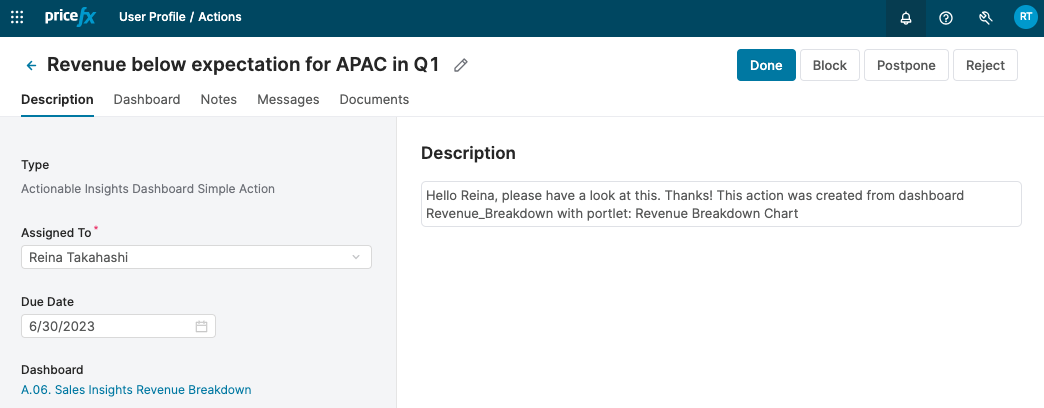1044x408 pixels.
Task: Expand the Assigned To dropdown
Action: (x=356, y=257)
